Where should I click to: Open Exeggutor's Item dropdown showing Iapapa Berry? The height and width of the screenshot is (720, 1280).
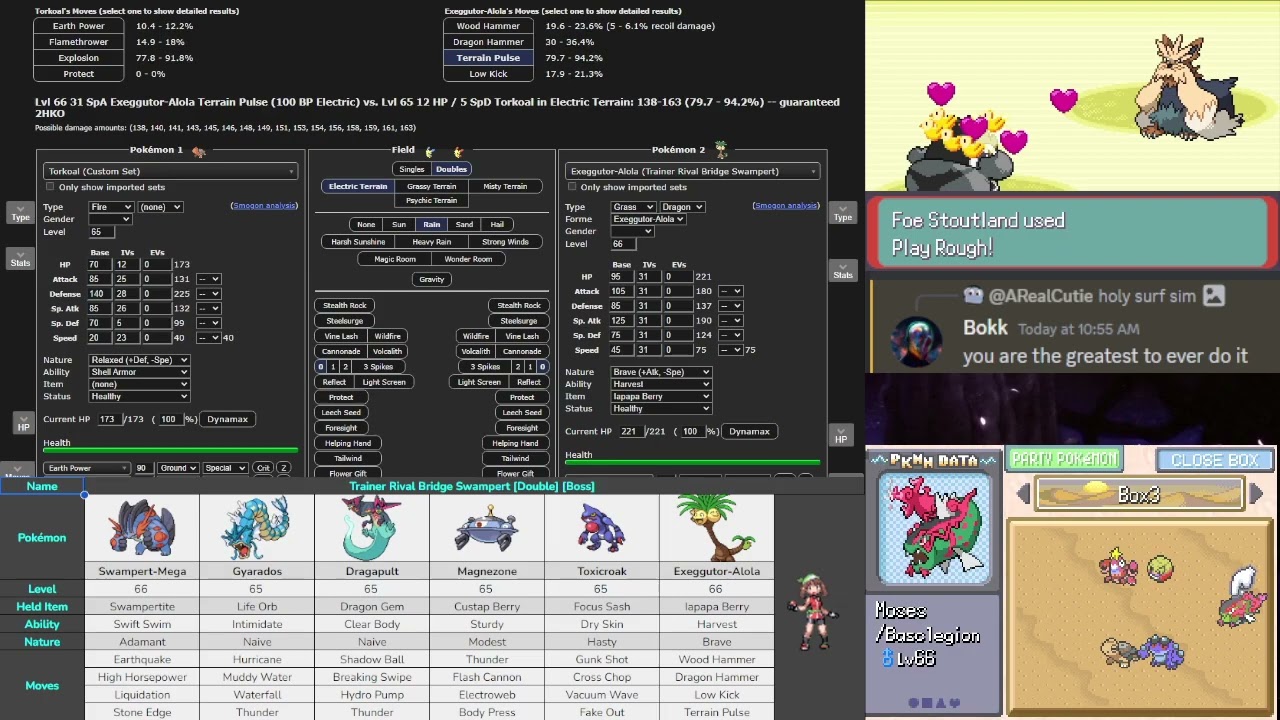click(x=661, y=396)
